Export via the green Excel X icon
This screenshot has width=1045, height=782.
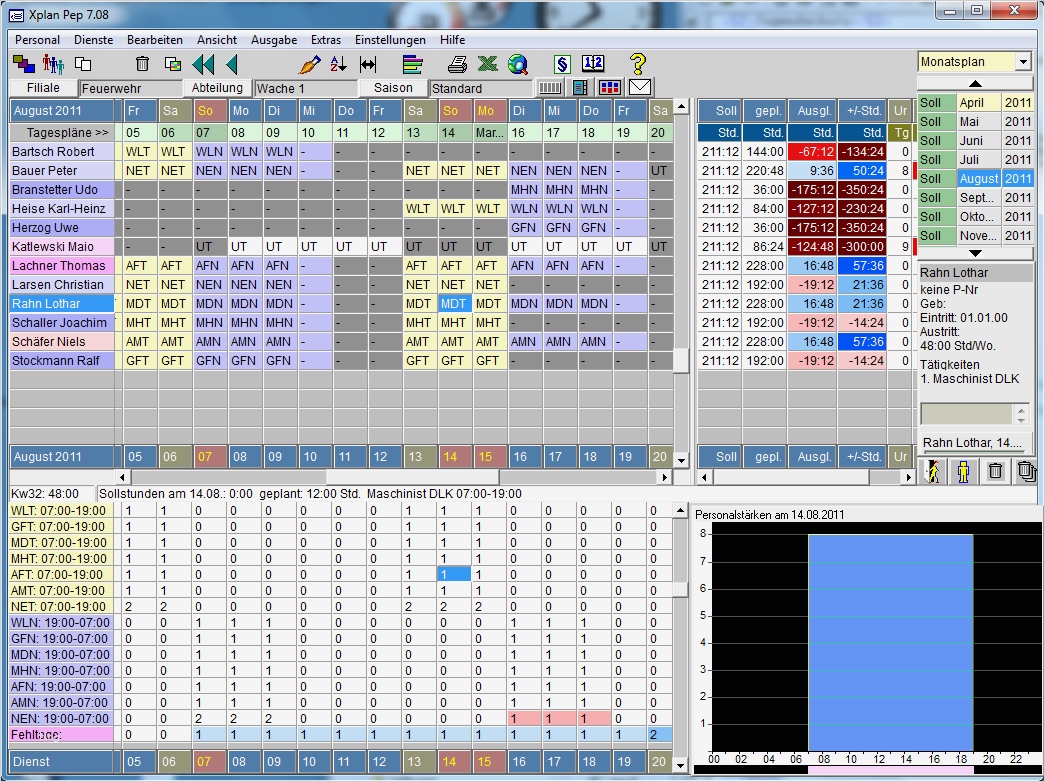488,64
